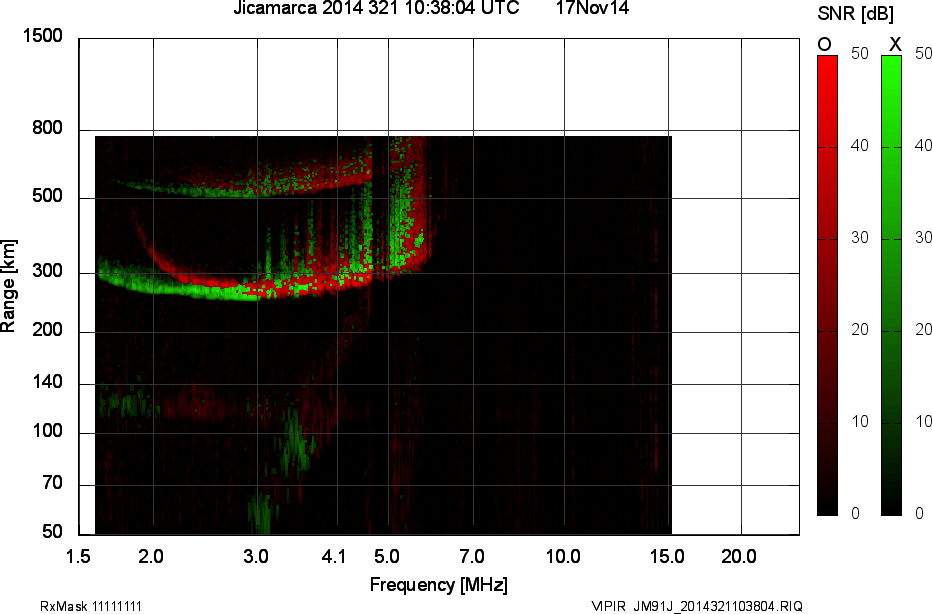Click the '140' range axis tick label
The width and height of the screenshot is (932, 614).
[x=47, y=382]
